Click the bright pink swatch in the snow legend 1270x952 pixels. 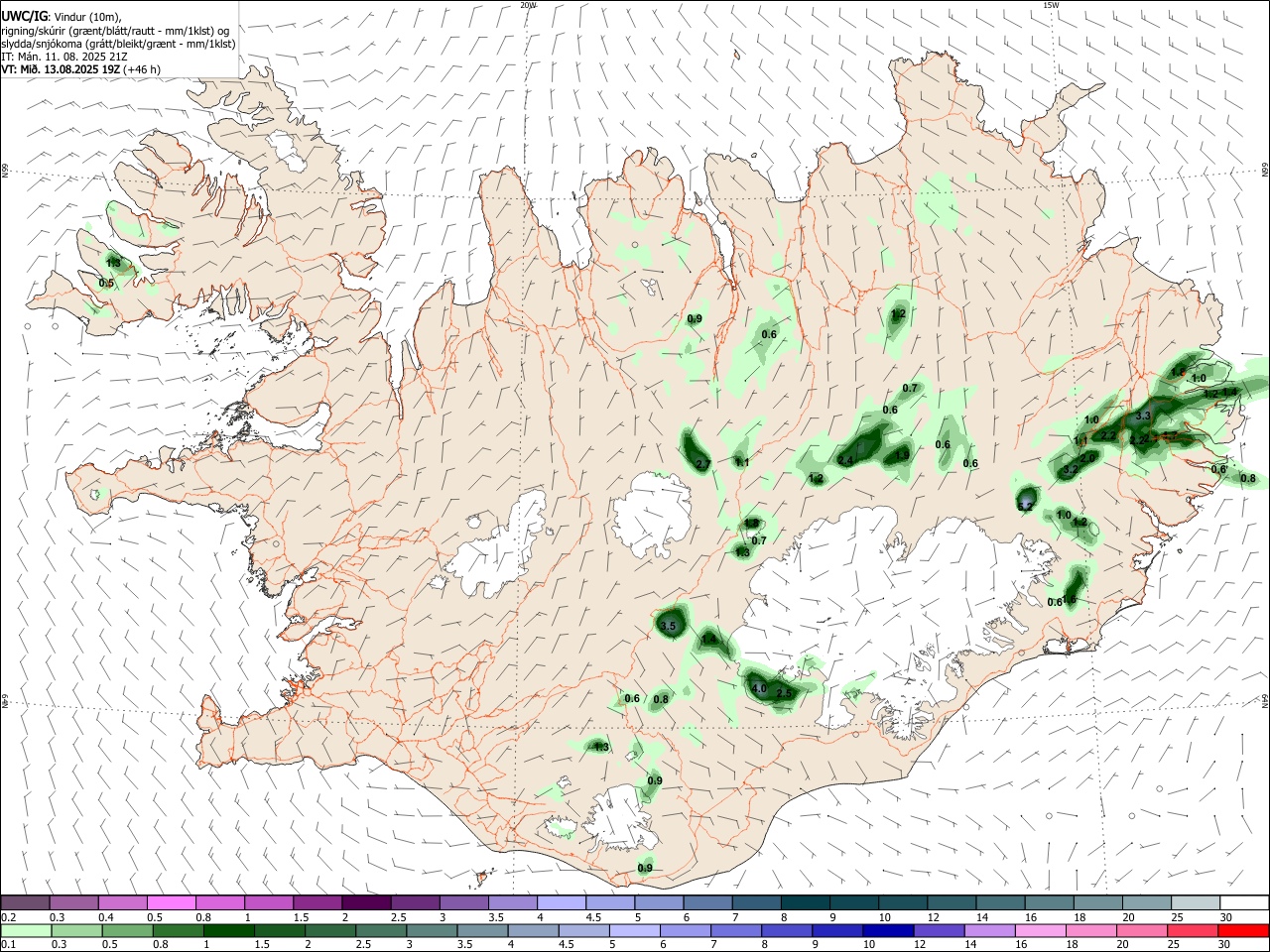(x=171, y=902)
